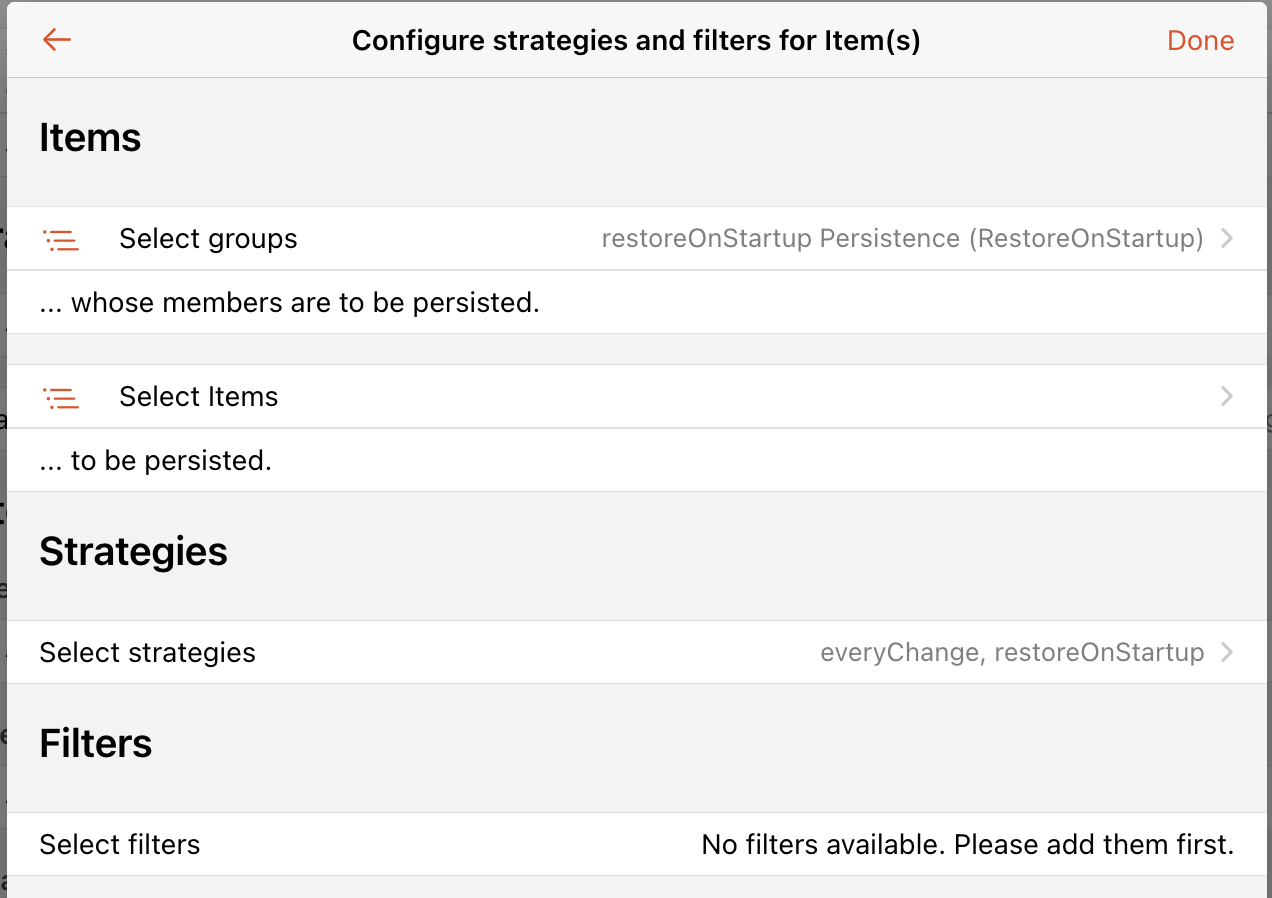
Task: Click the back arrow icon
Action: click(x=57, y=40)
